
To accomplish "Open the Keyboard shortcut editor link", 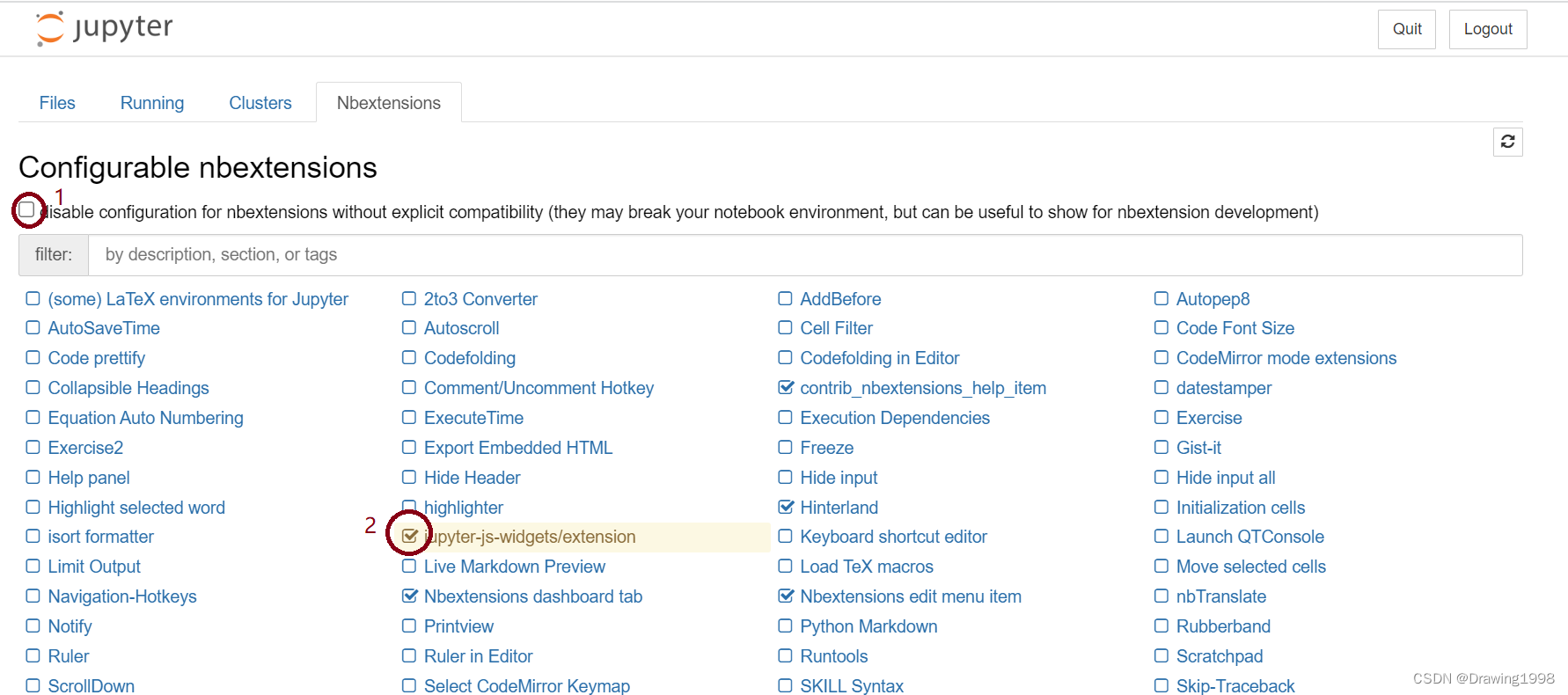I will click(894, 537).
